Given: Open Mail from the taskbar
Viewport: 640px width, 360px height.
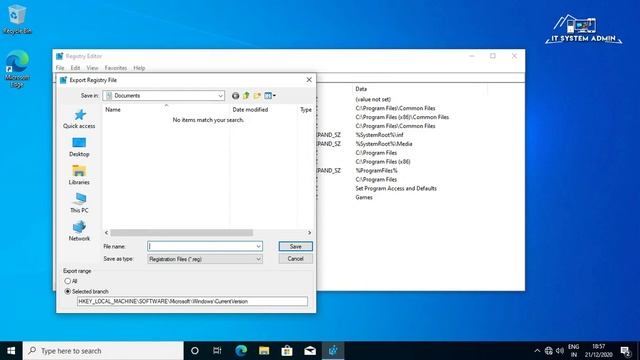Looking at the screenshot, I should point(310,351).
